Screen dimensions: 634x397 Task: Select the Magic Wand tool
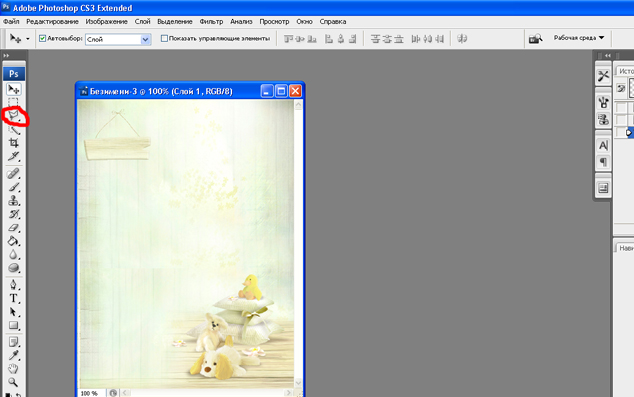coord(14,130)
